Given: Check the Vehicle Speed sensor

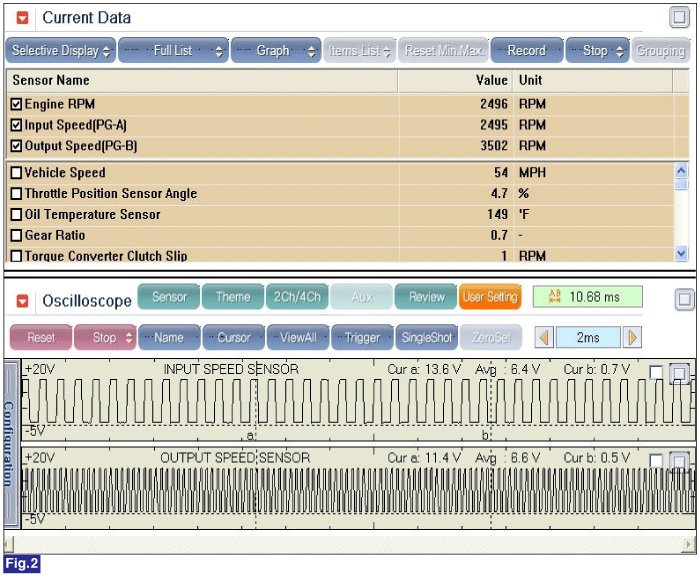Looking at the screenshot, I should coord(16,173).
